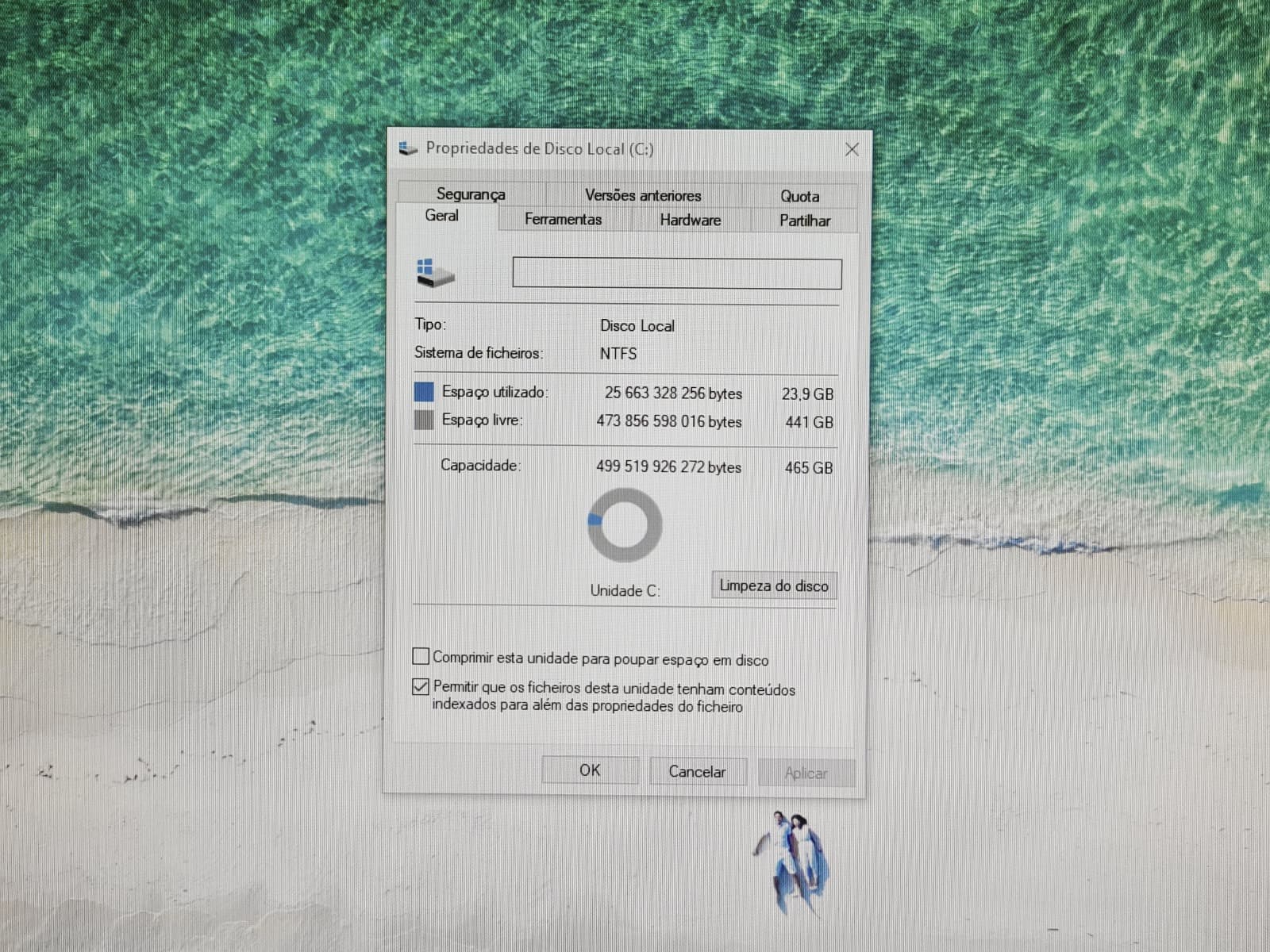1270x952 pixels.
Task: Click the drive name input field
Action: point(677,274)
